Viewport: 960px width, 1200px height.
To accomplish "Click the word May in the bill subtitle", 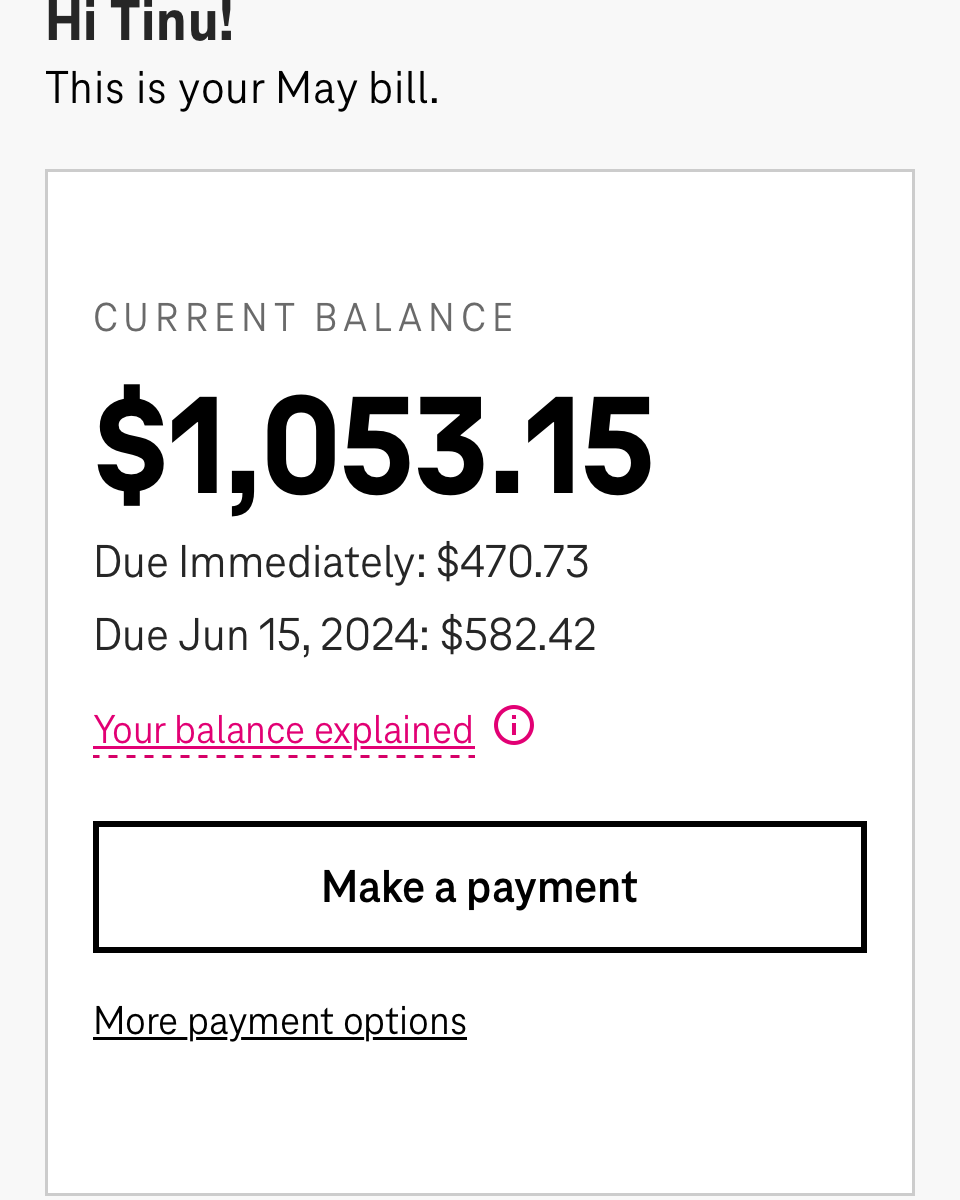I will point(317,88).
